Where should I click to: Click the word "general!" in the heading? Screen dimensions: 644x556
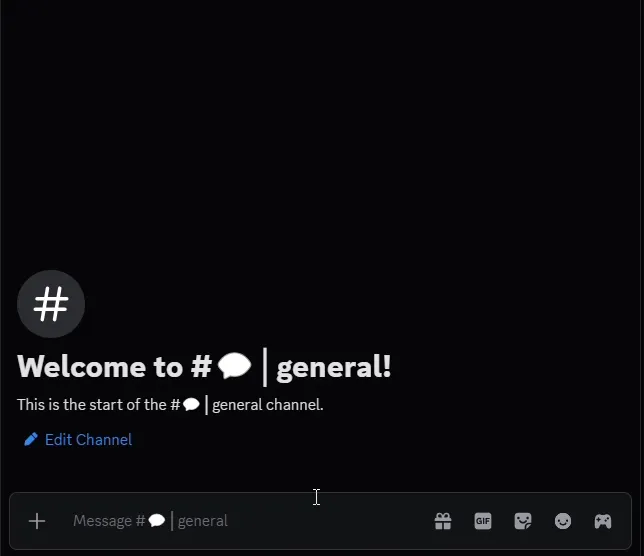[334, 368]
